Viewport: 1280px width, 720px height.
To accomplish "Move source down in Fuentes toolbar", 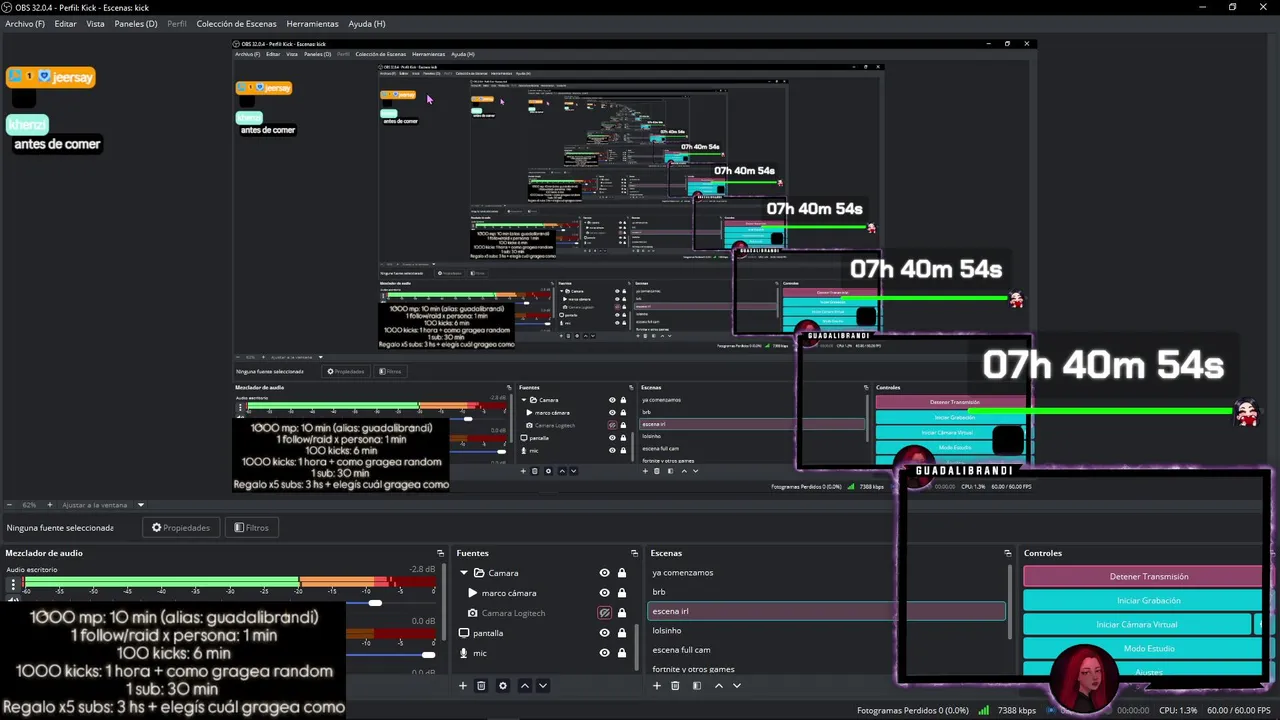I will click(543, 686).
